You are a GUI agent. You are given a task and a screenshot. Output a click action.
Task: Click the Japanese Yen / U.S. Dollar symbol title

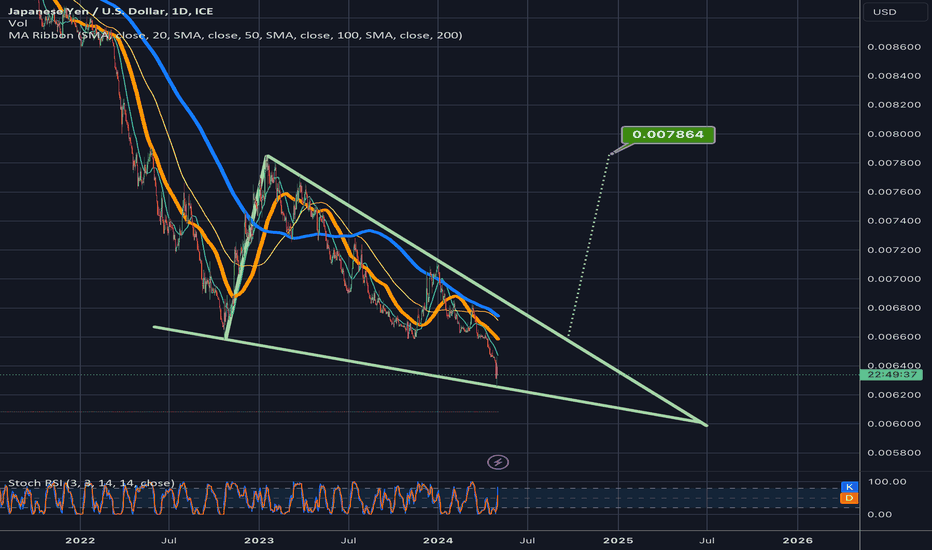point(111,11)
